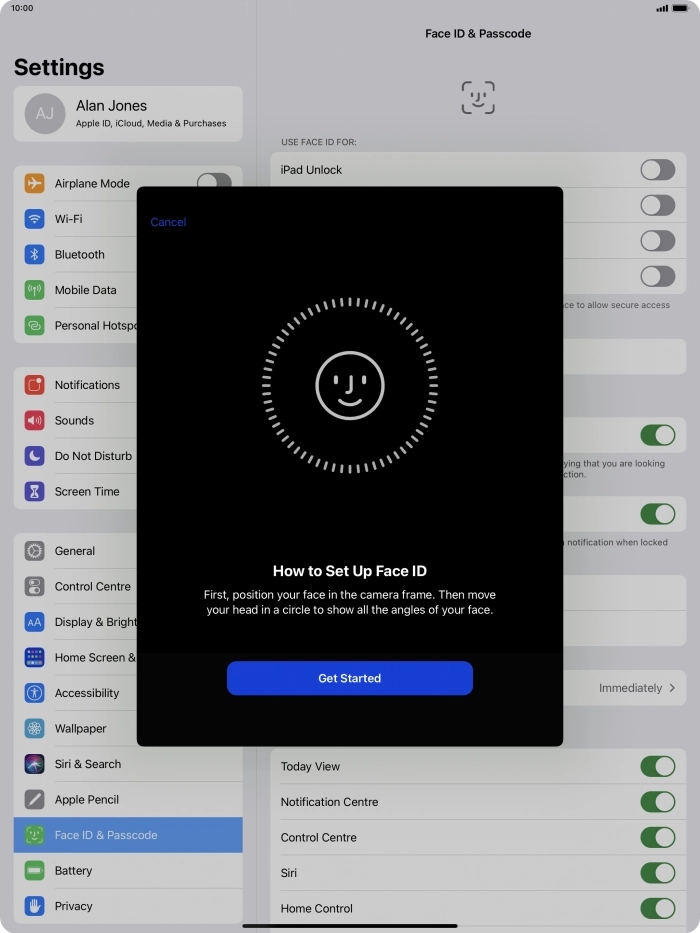Tap the Privacy hand icon
The height and width of the screenshot is (933, 700).
coord(35,906)
